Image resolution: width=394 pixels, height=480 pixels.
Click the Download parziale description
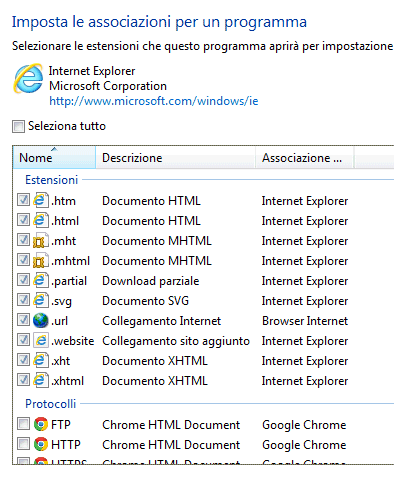pos(151,281)
